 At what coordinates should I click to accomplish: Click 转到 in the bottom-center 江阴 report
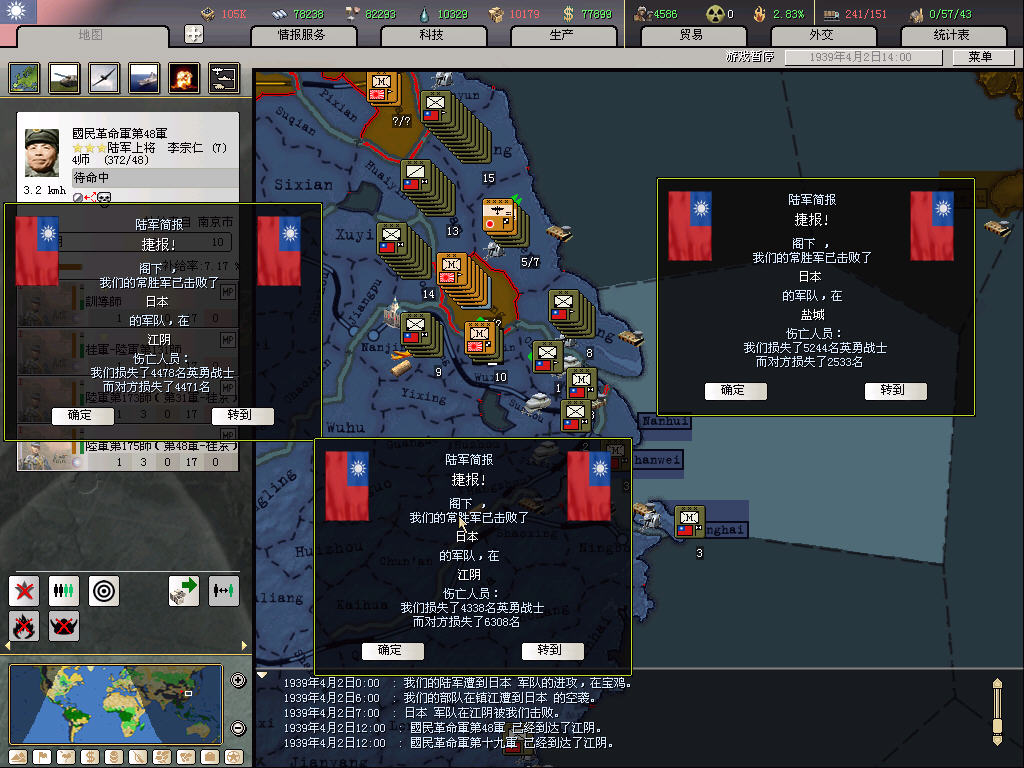(x=552, y=650)
